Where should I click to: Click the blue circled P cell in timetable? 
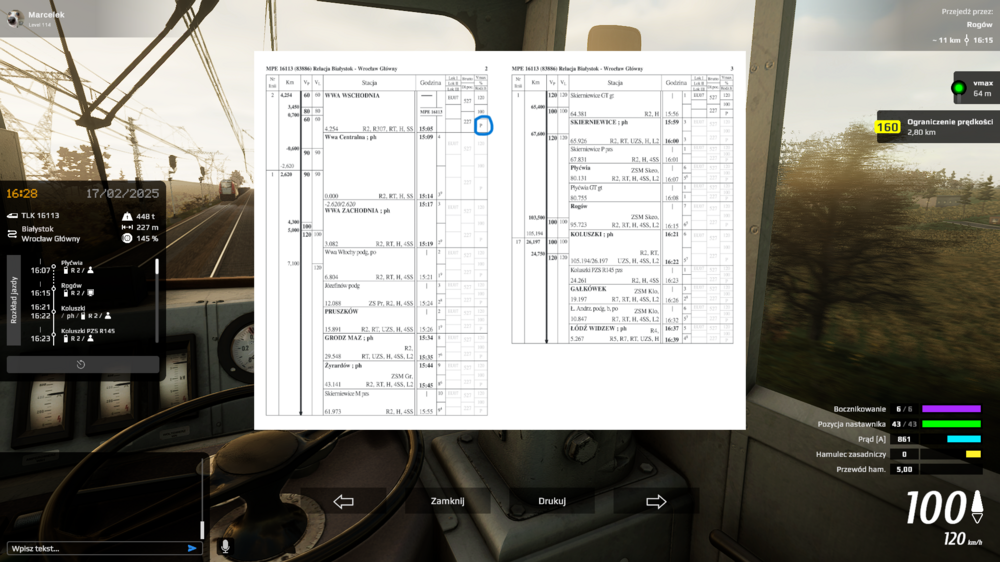pyautogui.click(x=484, y=126)
